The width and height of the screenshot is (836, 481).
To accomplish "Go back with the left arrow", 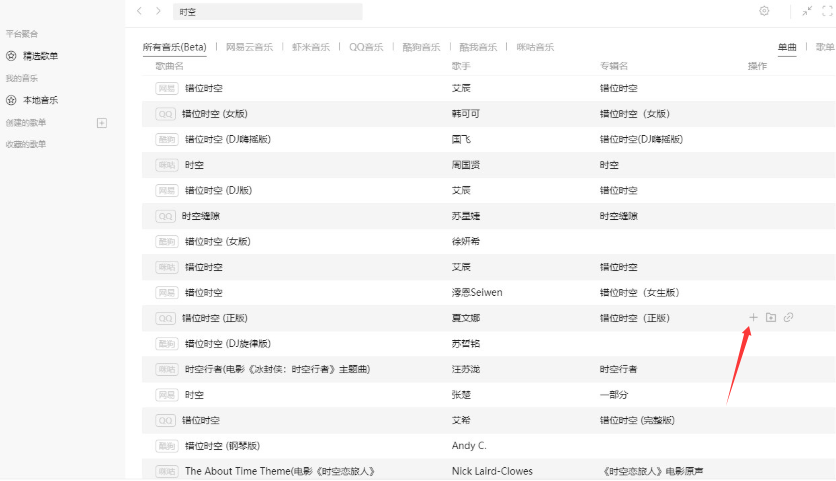I will point(139,11).
